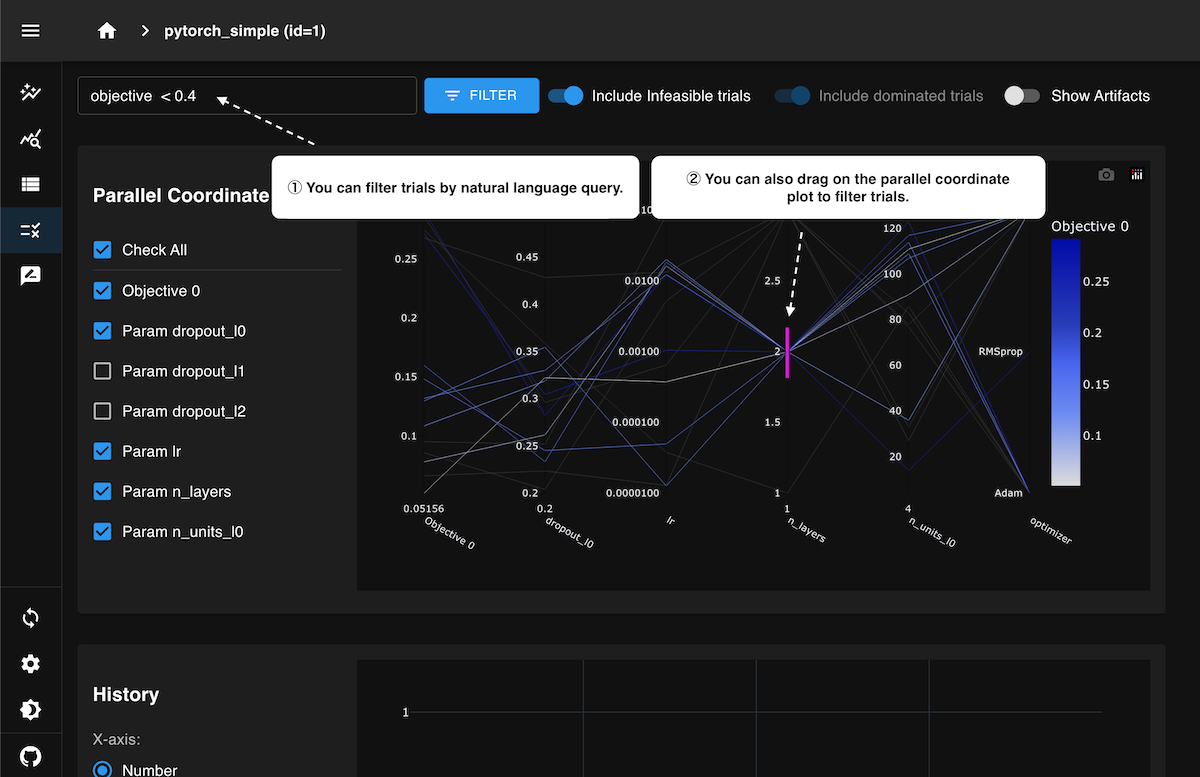Viewport: 1200px width, 777px height.
Task: Uncheck the Check All checkbox
Action: tap(102, 250)
